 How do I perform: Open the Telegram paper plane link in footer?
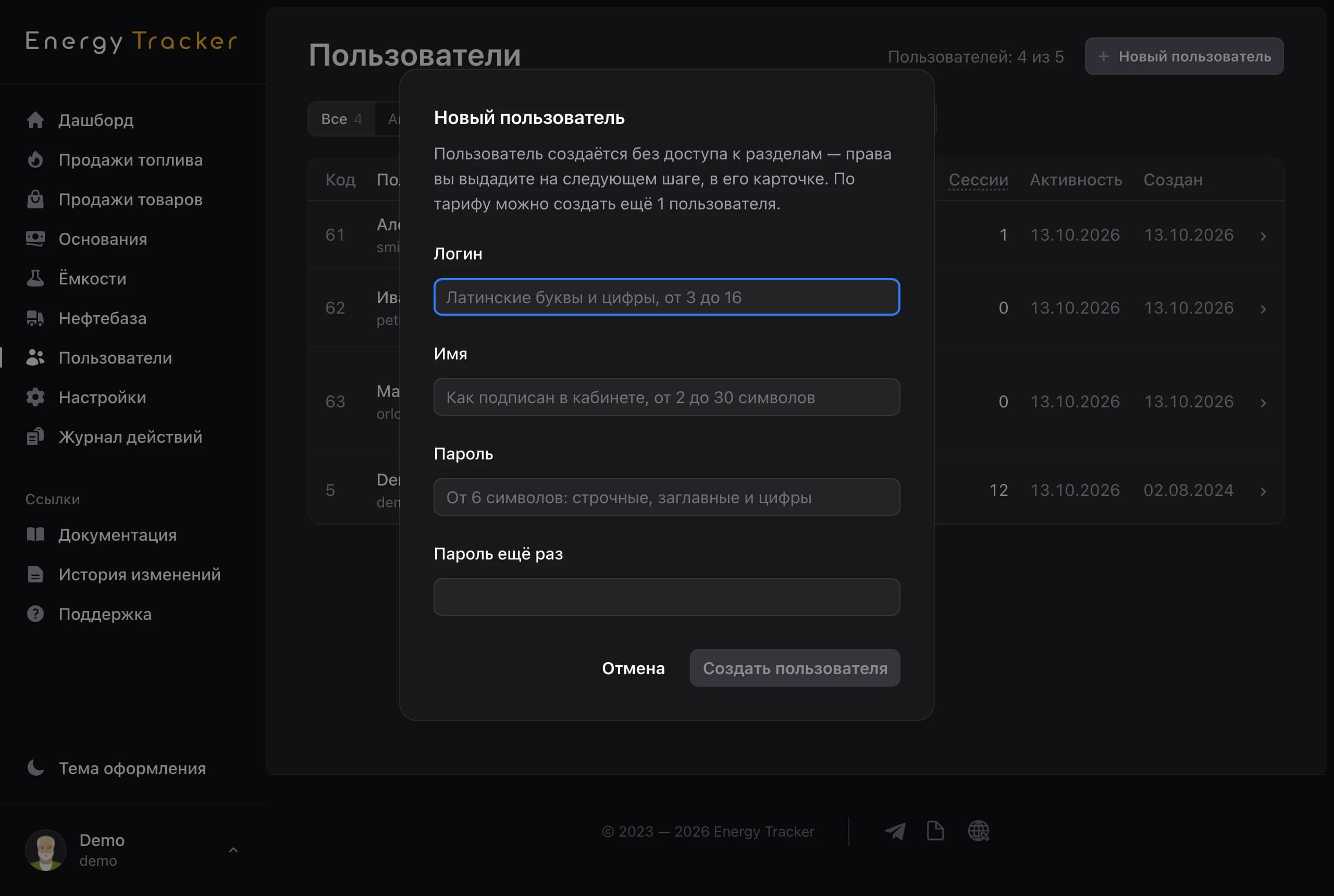coord(895,831)
